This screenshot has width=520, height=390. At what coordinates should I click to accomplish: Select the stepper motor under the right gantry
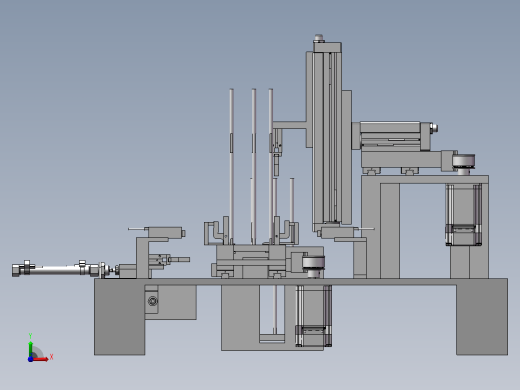[464, 215]
